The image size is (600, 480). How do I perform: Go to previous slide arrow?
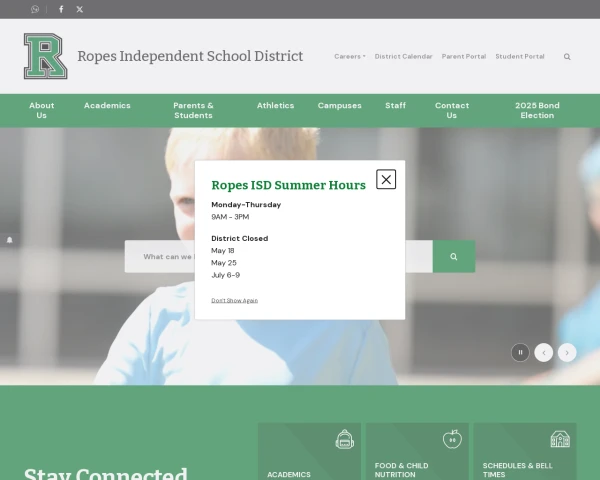tap(543, 353)
